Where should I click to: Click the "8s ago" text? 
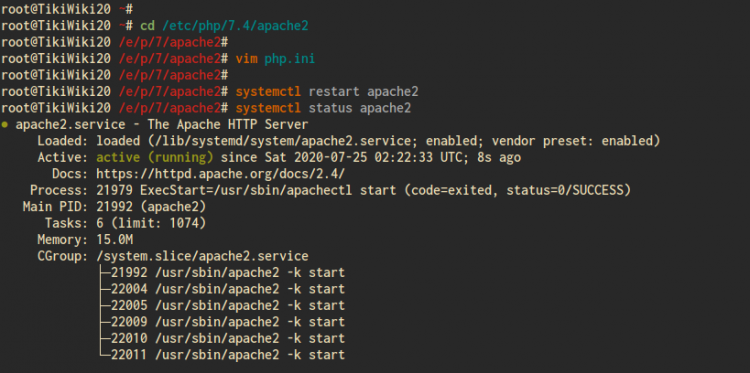[x=499, y=157]
